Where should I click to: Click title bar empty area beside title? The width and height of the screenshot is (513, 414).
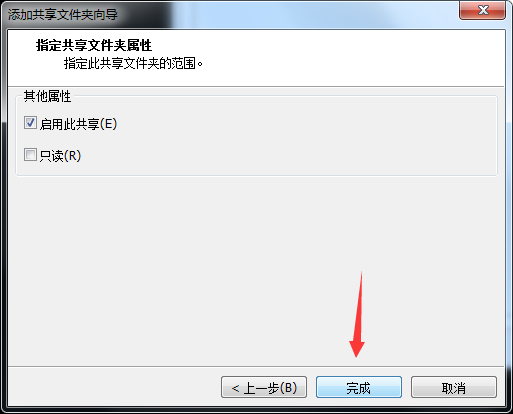pos(283,13)
